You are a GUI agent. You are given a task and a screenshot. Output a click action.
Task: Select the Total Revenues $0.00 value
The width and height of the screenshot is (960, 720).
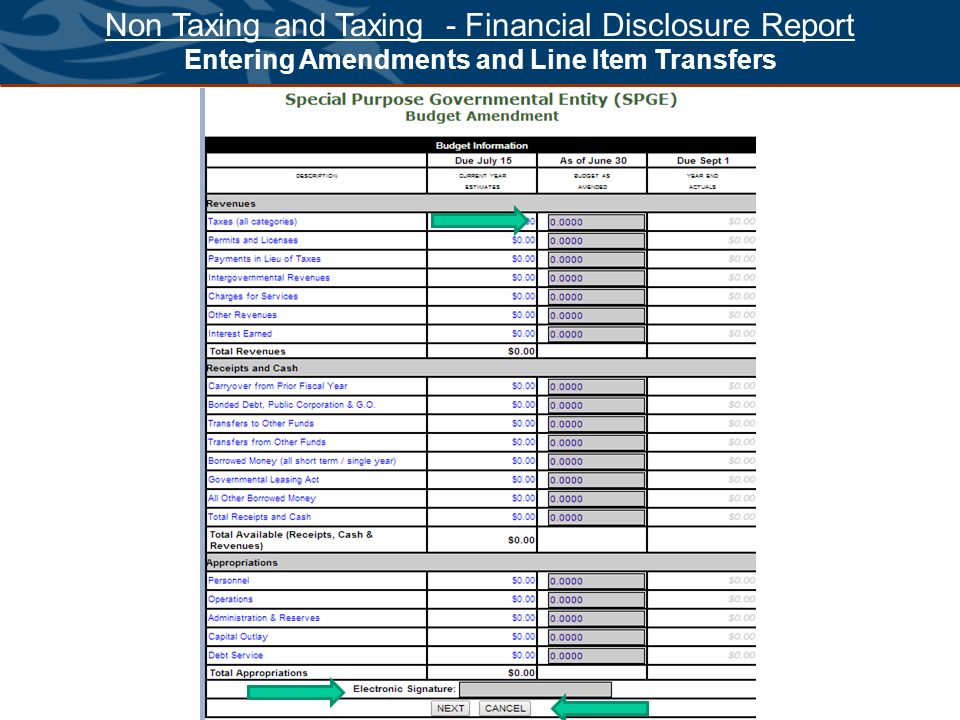pyautogui.click(x=521, y=351)
